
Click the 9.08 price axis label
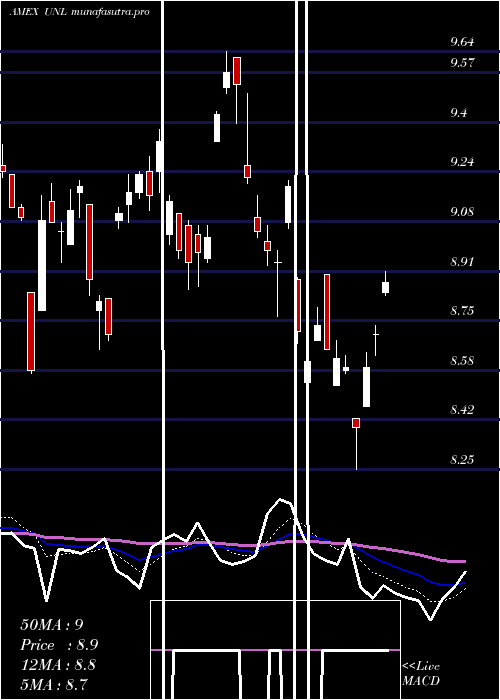pos(462,212)
